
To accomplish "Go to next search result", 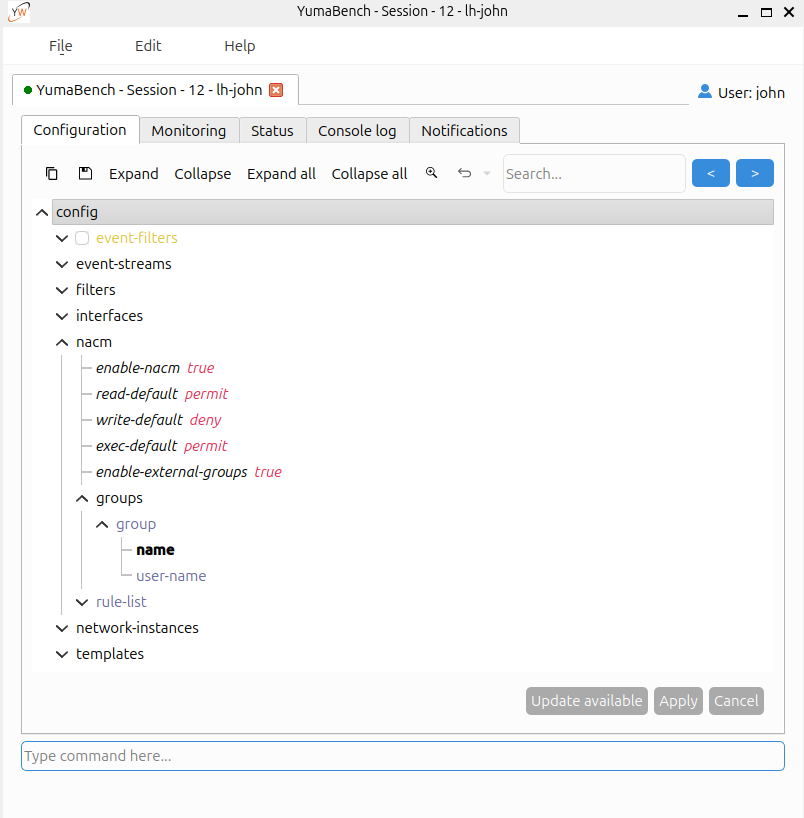I will (755, 173).
